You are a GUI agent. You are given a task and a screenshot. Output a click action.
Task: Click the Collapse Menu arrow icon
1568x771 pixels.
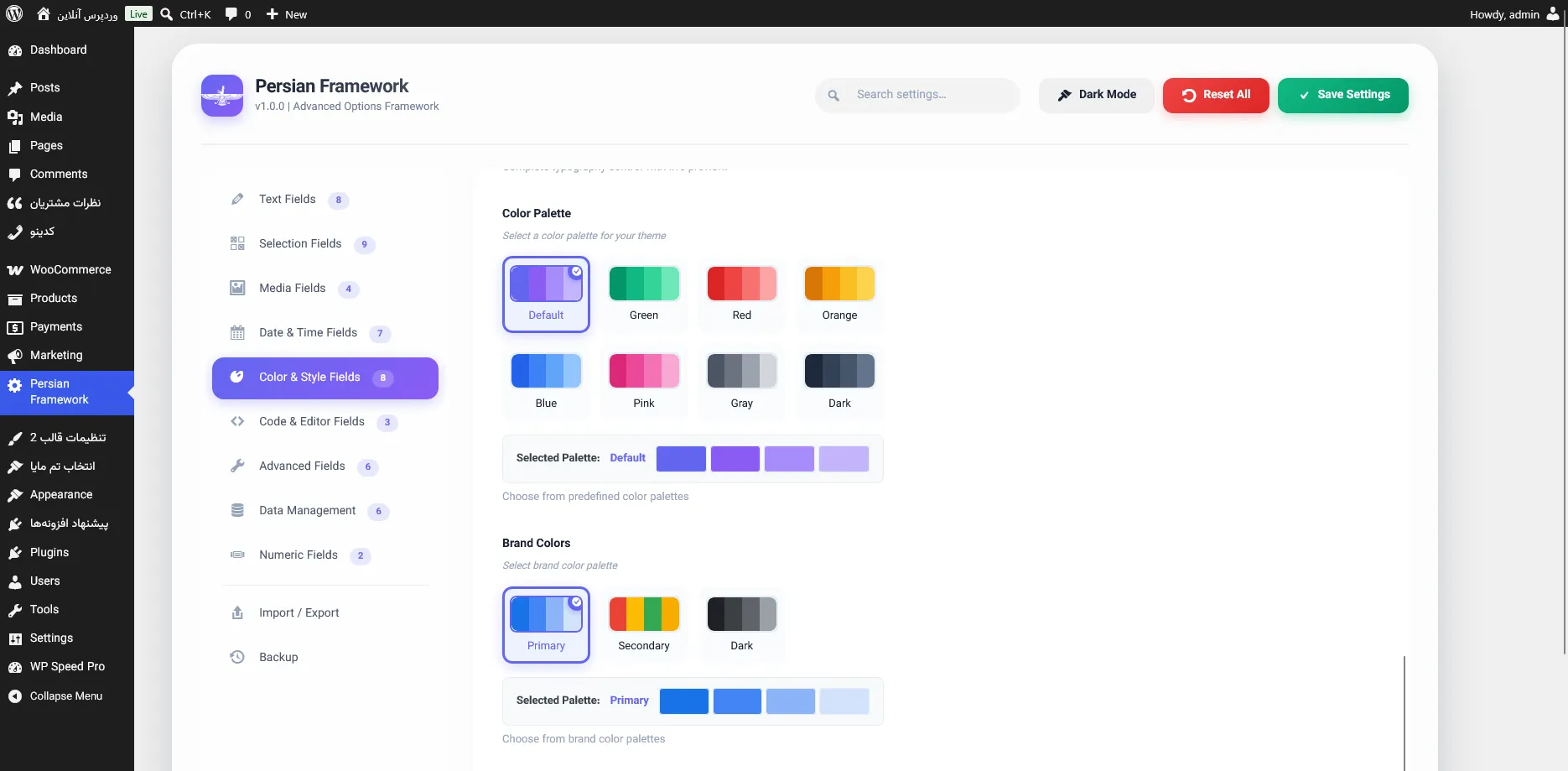[15, 696]
